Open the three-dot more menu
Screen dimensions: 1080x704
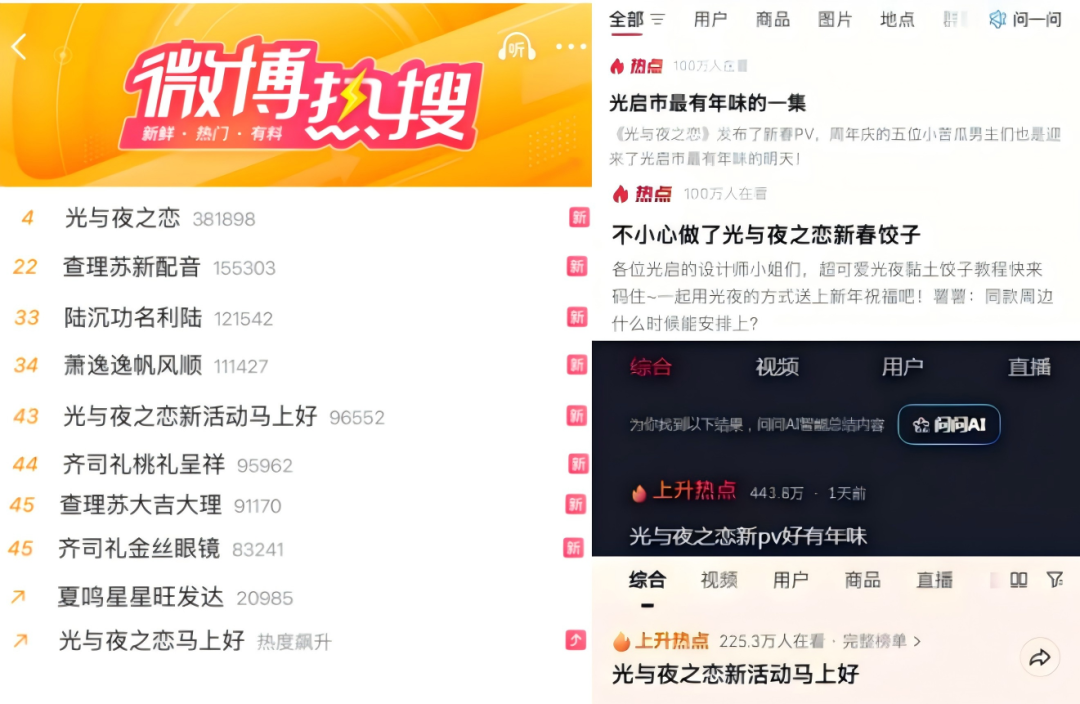coord(571,46)
